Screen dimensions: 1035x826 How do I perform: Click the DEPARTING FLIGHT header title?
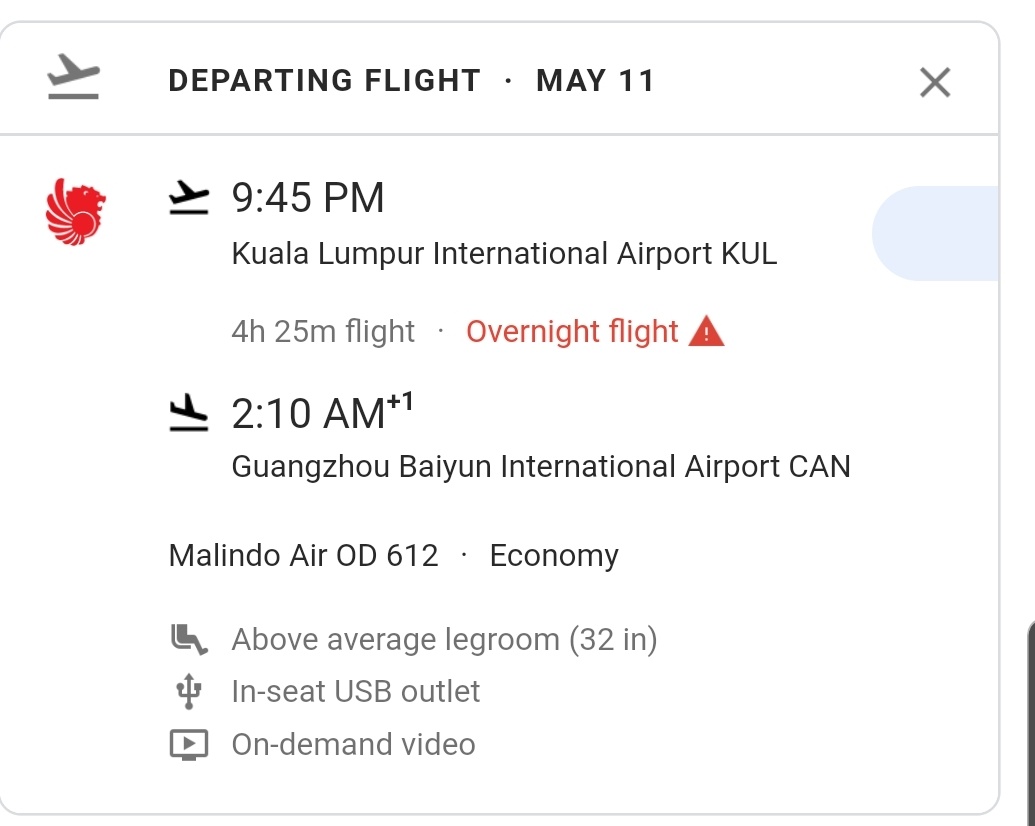tap(324, 81)
